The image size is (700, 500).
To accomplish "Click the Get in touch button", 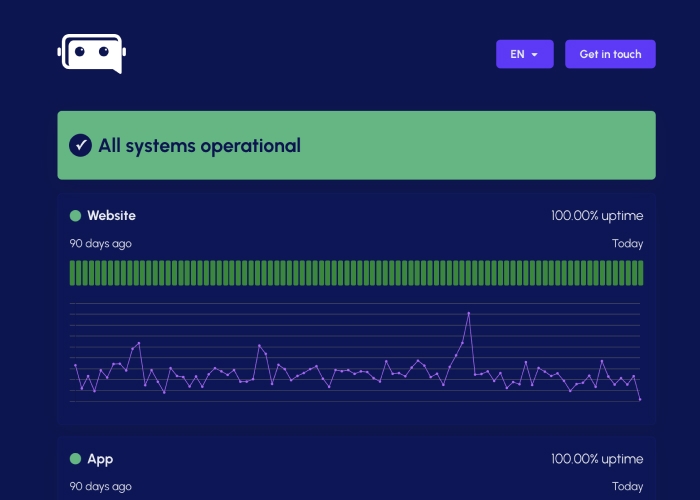I will pos(610,54).
